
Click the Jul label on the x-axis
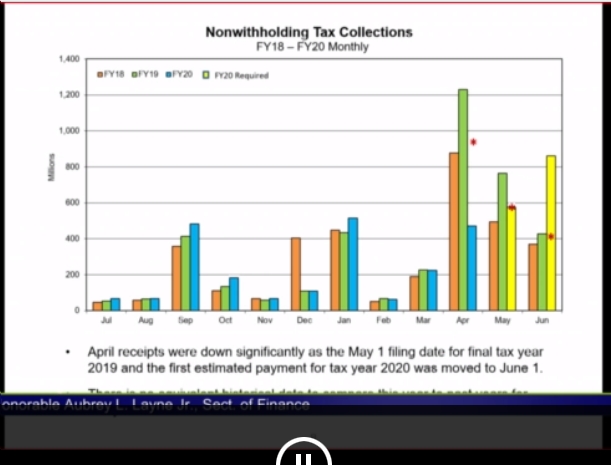(x=106, y=320)
